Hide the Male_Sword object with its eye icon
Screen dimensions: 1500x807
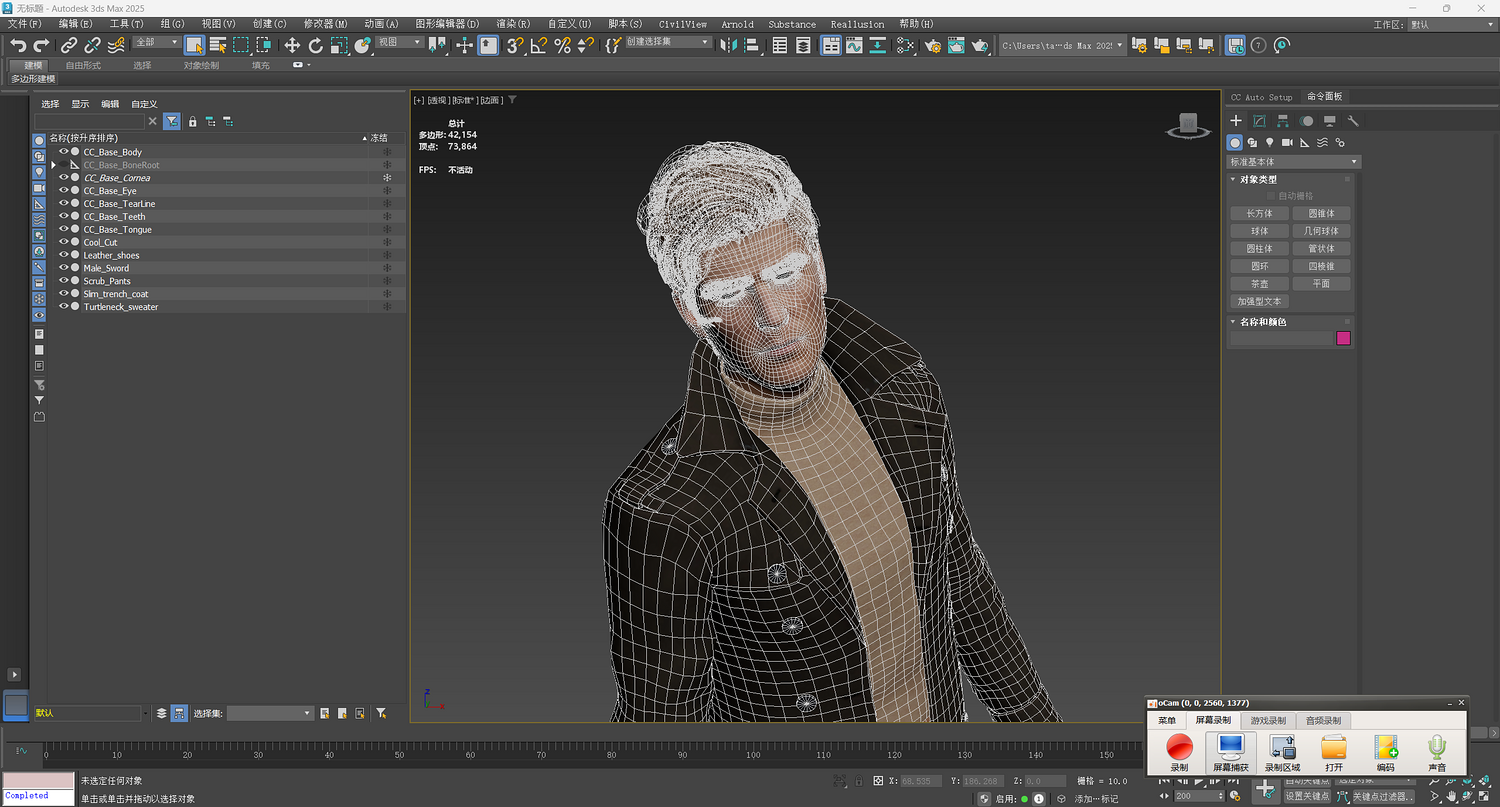pyautogui.click(x=63, y=268)
